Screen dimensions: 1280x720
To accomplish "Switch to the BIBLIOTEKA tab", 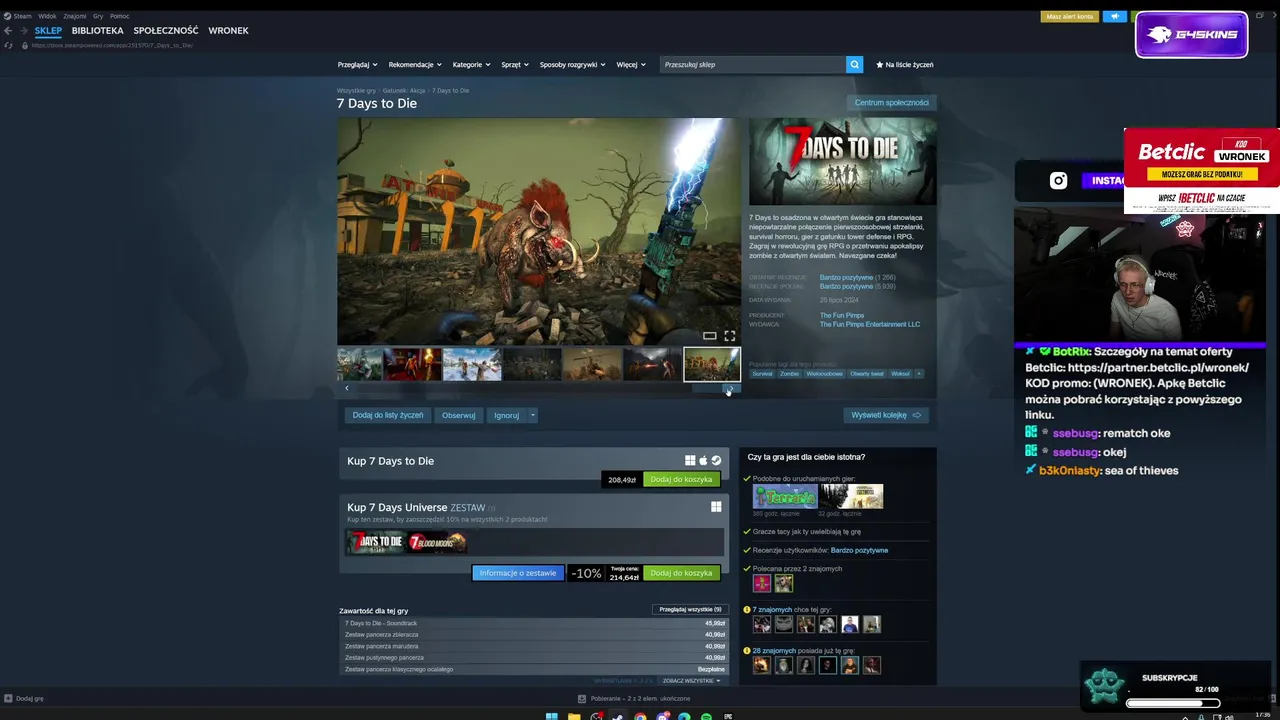I will (x=98, y=31).
